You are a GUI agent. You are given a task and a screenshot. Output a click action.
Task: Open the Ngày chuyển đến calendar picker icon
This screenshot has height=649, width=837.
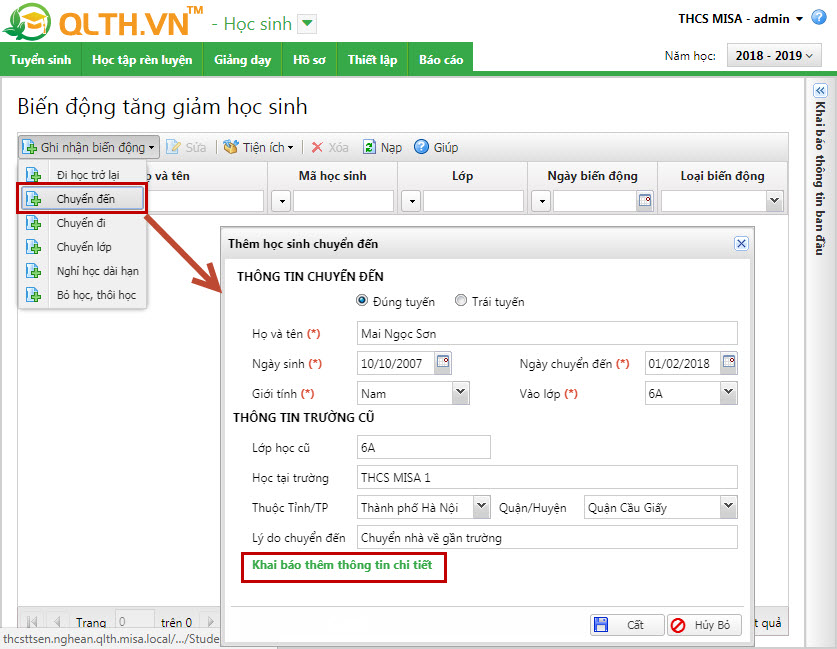(x=729, y=362)
